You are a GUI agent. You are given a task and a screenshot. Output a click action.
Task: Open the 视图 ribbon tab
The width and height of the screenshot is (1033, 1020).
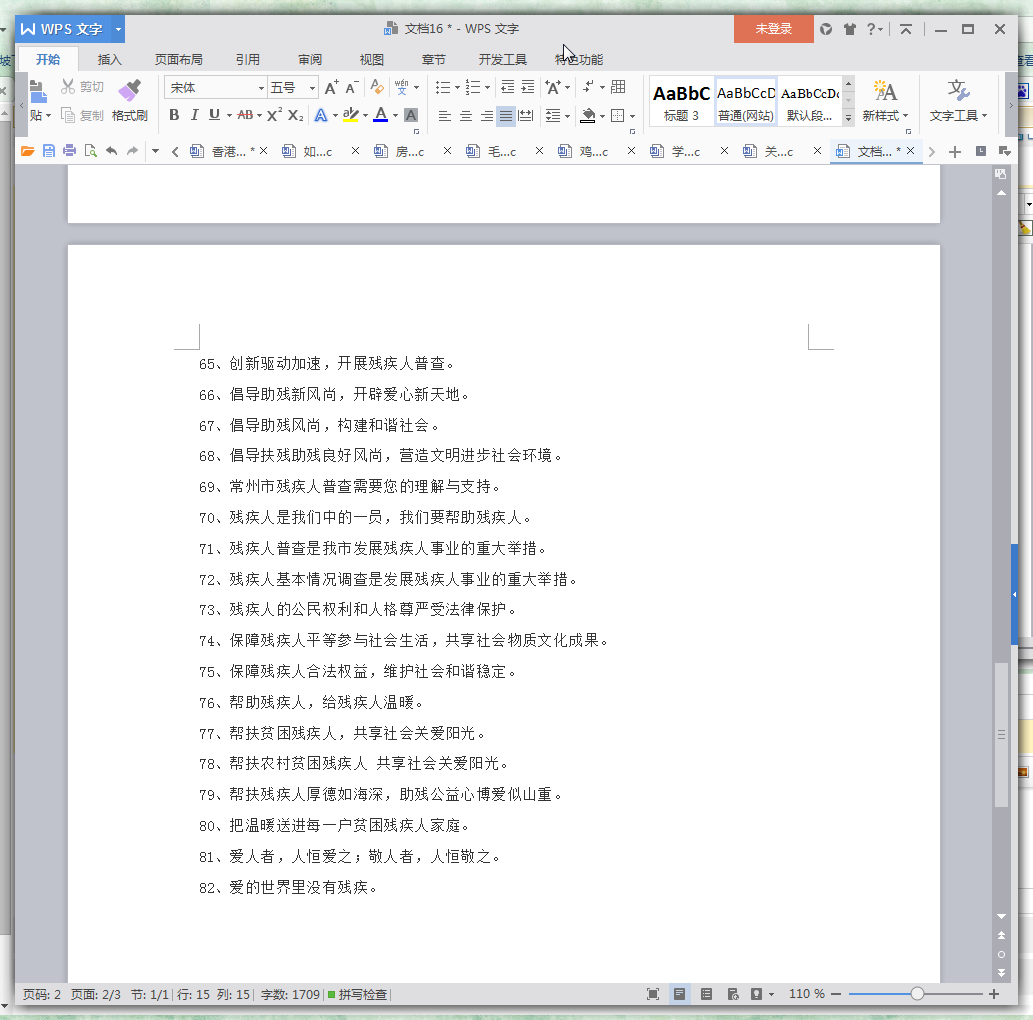point(372,59)
